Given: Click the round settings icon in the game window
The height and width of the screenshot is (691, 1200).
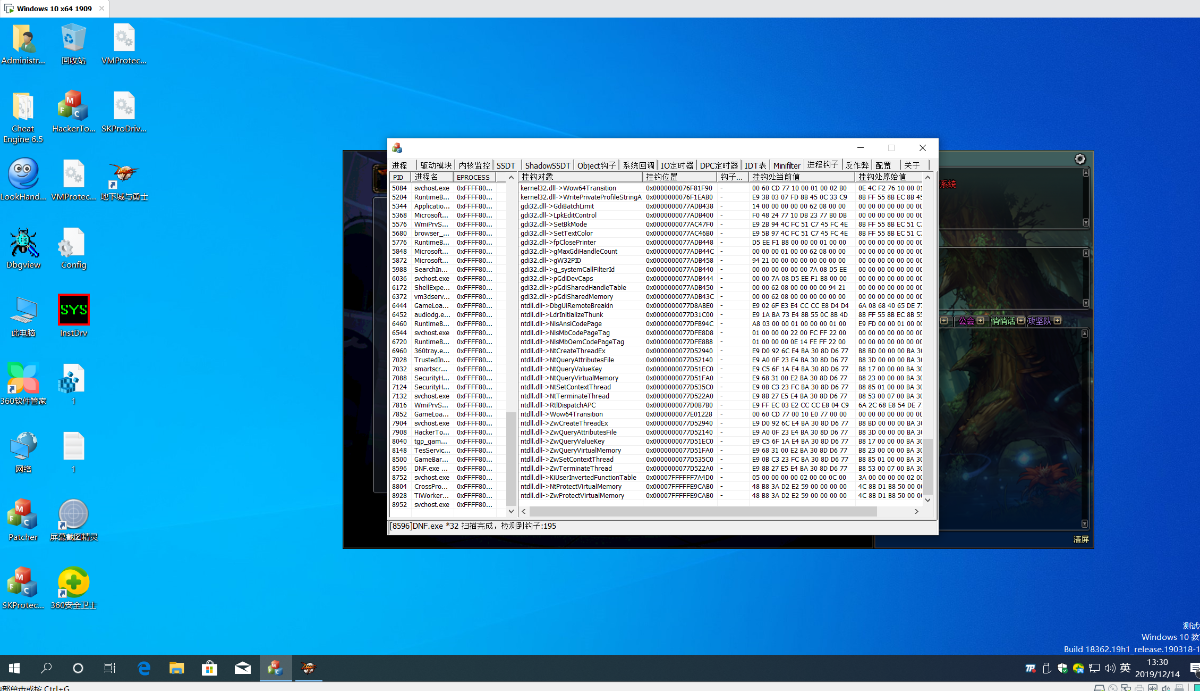Looking at the screenshot, I should (x=1080, y=159).
